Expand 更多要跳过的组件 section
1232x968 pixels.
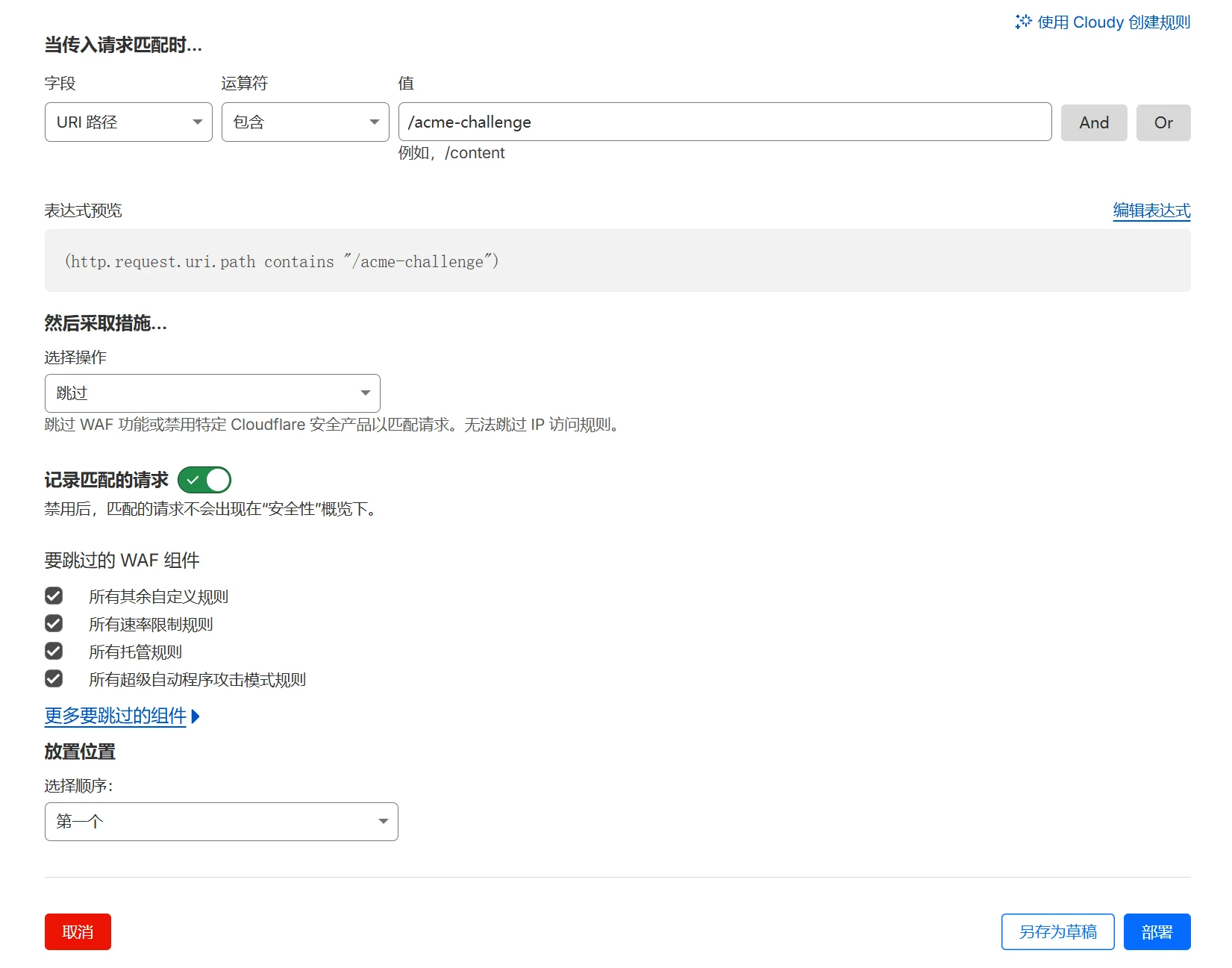click(x=116, y=716)
